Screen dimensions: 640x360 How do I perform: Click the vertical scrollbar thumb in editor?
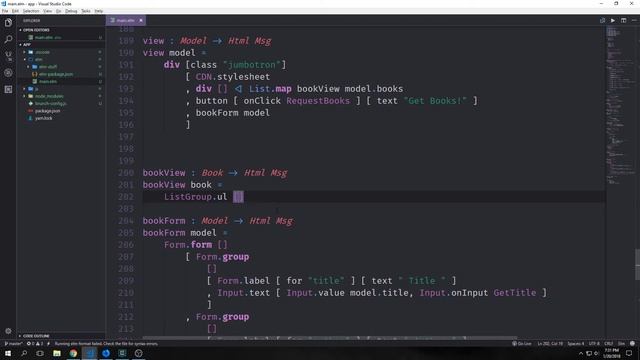pyautogui.click(x=638, y=264)
